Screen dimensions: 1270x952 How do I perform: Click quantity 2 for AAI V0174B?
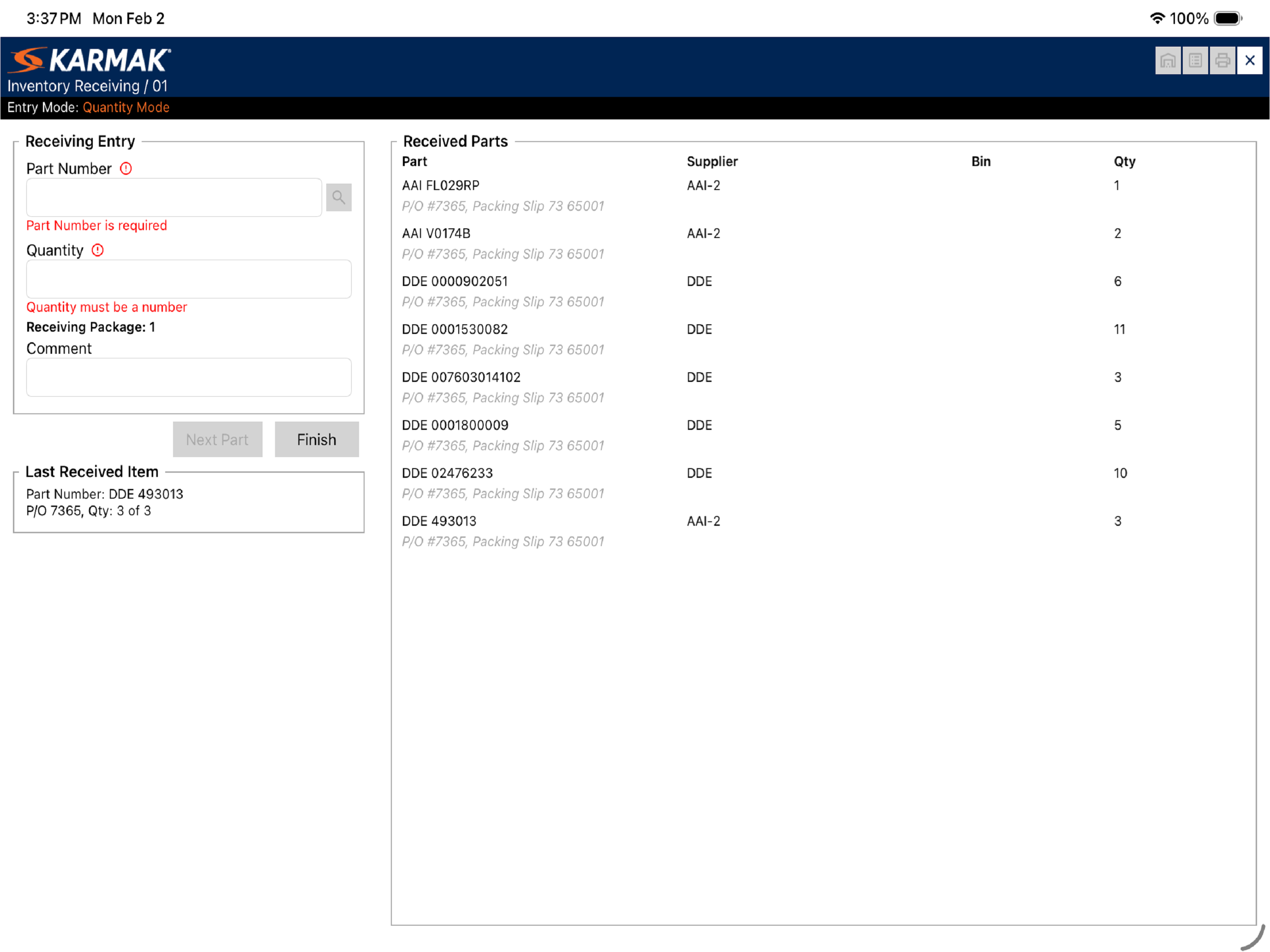1117,233
